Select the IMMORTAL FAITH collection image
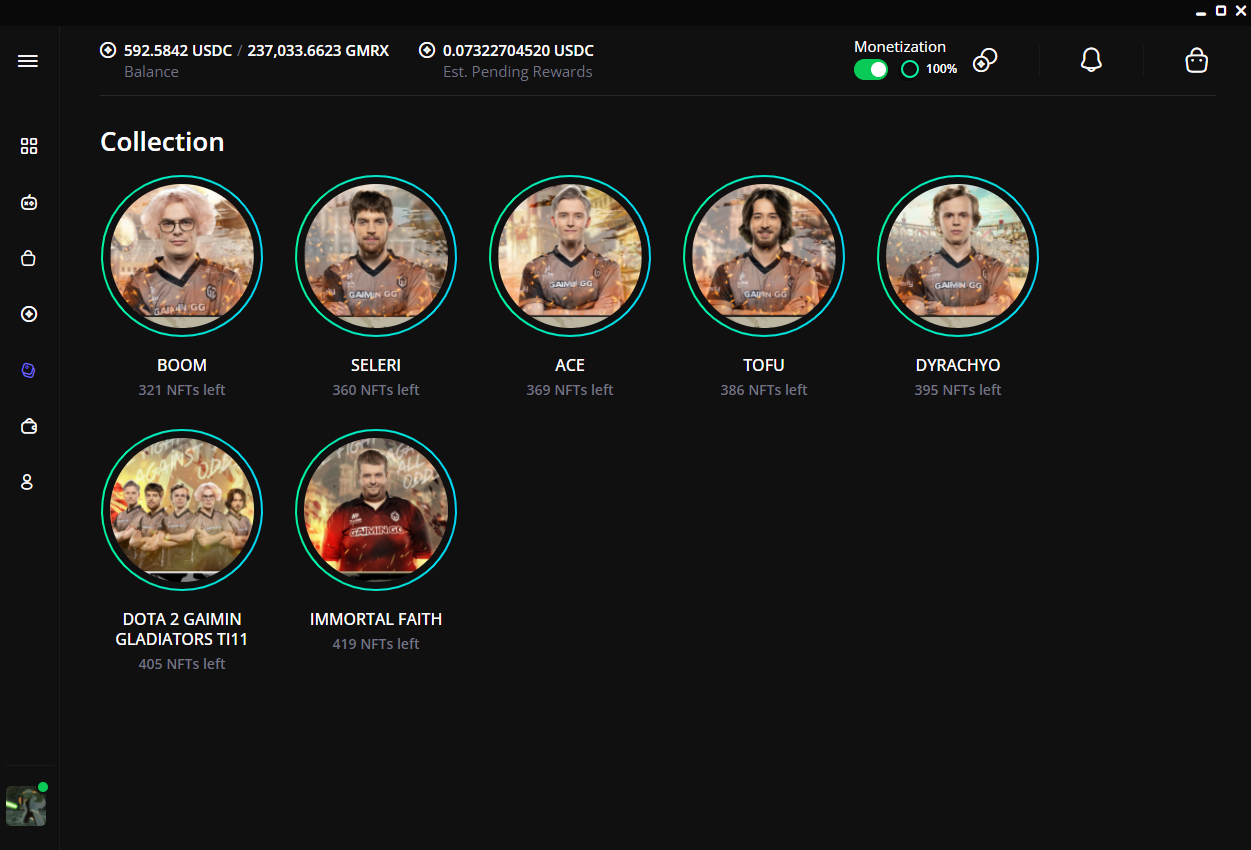The height and width of the screenshot is (850, 1251). tap(376, 511)
